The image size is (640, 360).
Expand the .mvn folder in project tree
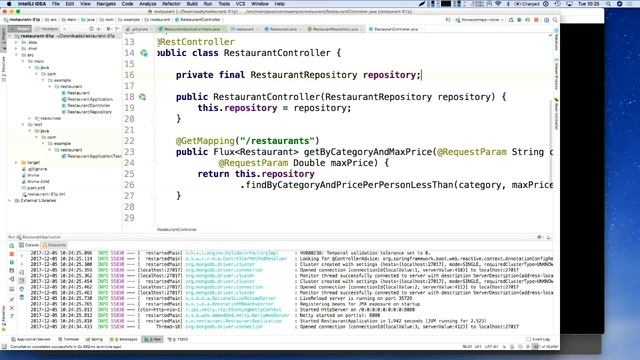tap(16, 49)
